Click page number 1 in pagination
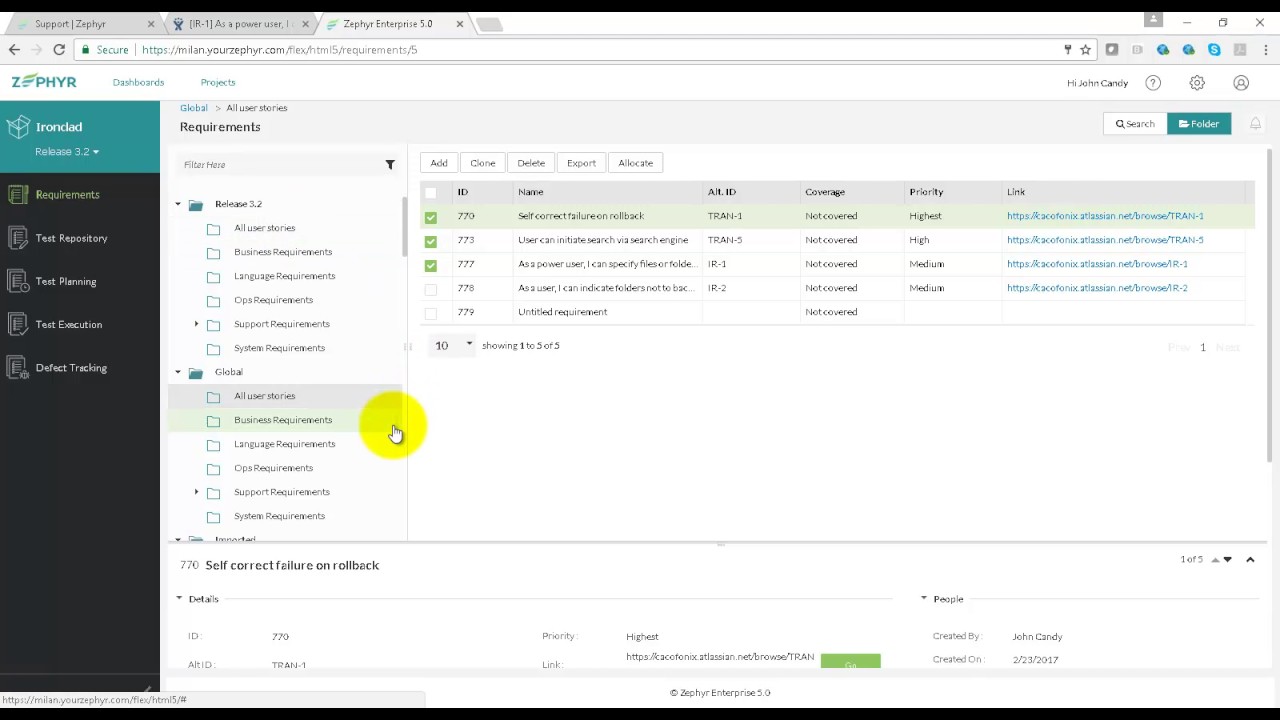The width and height of the screenshot is (1280, 720). [x=1203, y=347]
